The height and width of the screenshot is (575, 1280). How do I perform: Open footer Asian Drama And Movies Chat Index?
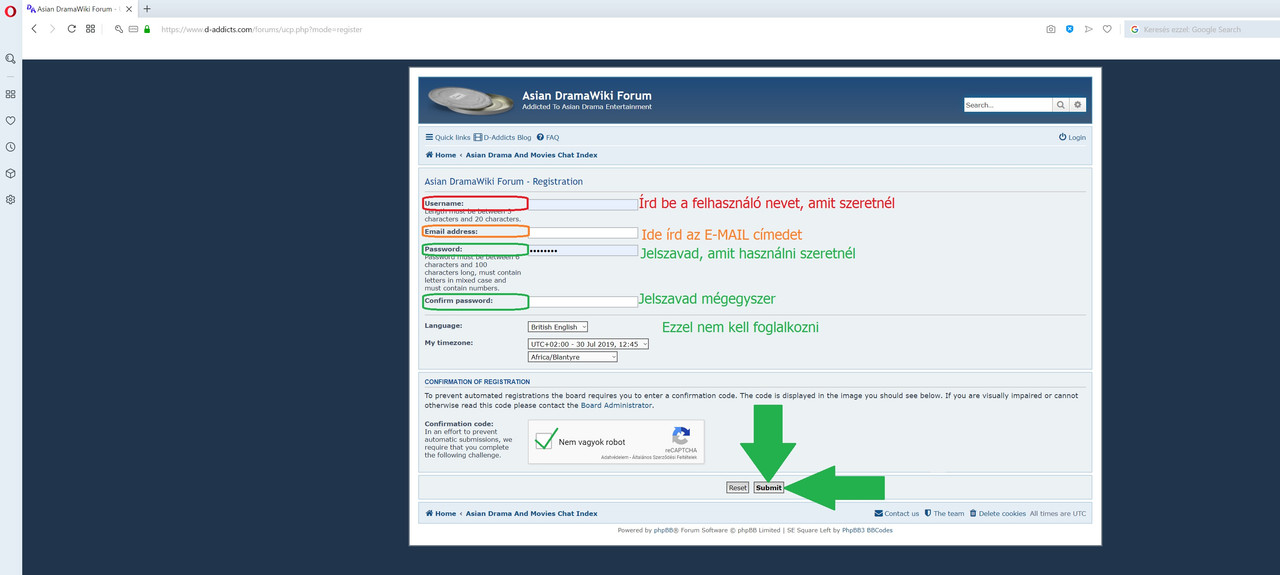click(531, 514)
